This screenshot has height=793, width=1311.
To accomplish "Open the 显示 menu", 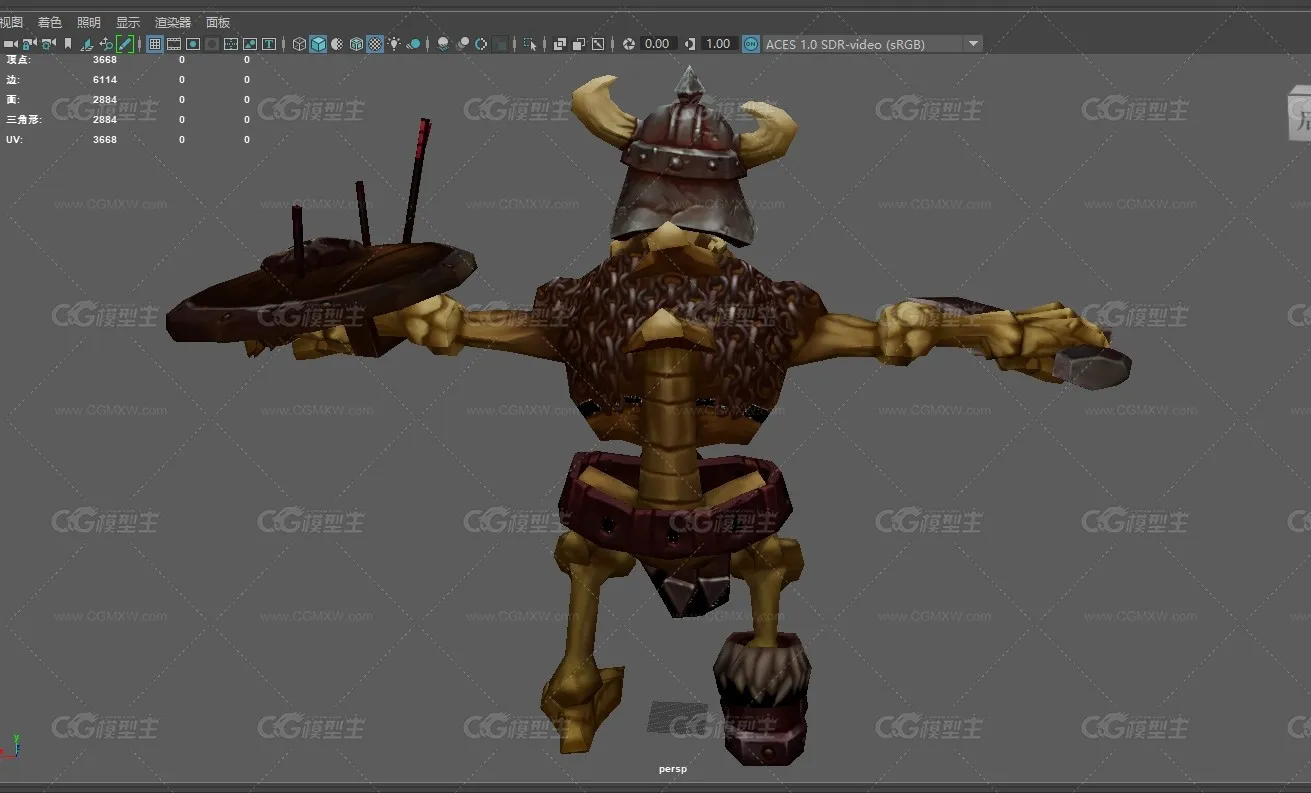I will point(128,22).
